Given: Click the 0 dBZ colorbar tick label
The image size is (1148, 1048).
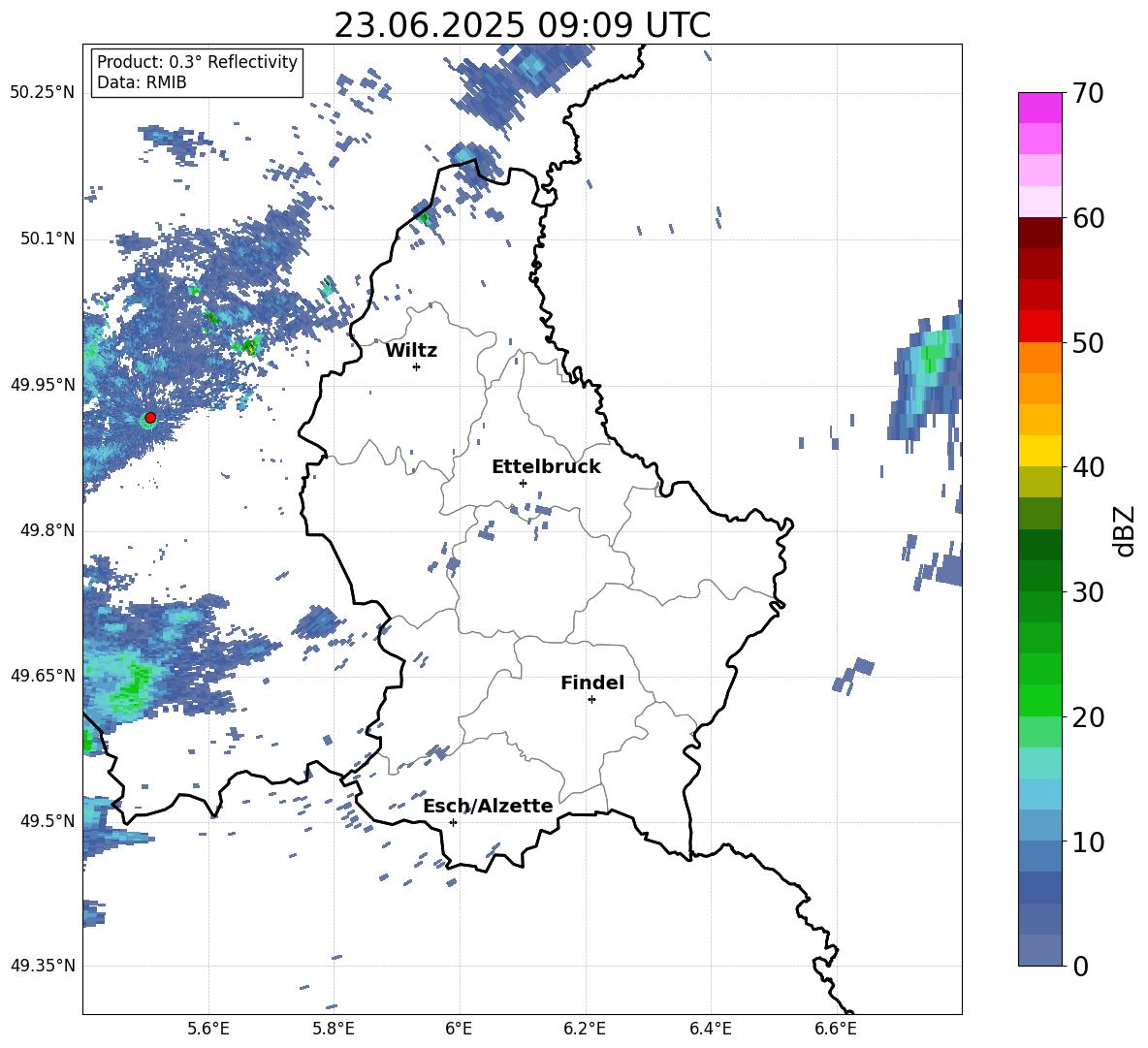Looking at the screenshot, I should [1079, 966].
